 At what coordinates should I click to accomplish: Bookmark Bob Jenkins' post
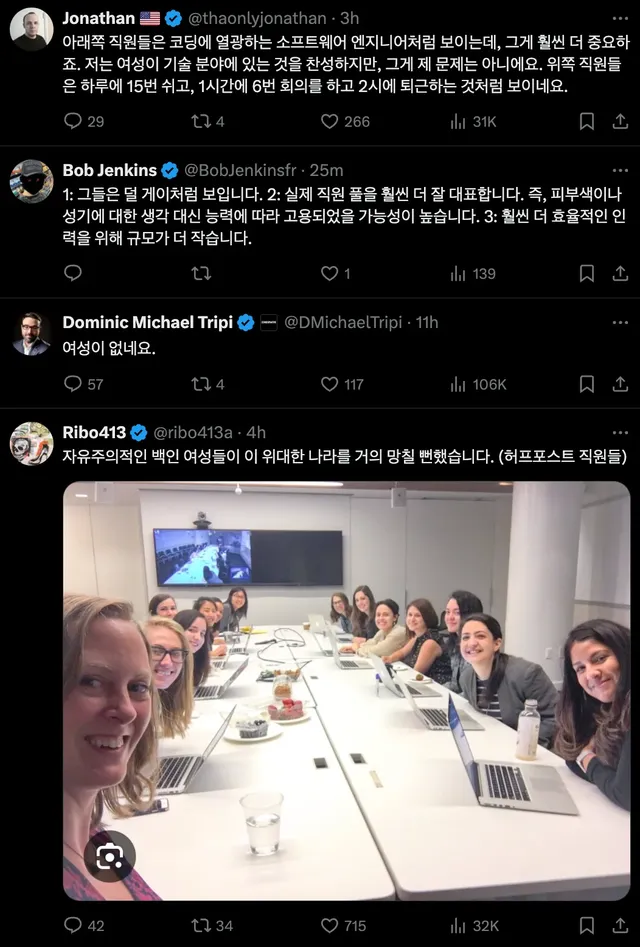[587, 273]
